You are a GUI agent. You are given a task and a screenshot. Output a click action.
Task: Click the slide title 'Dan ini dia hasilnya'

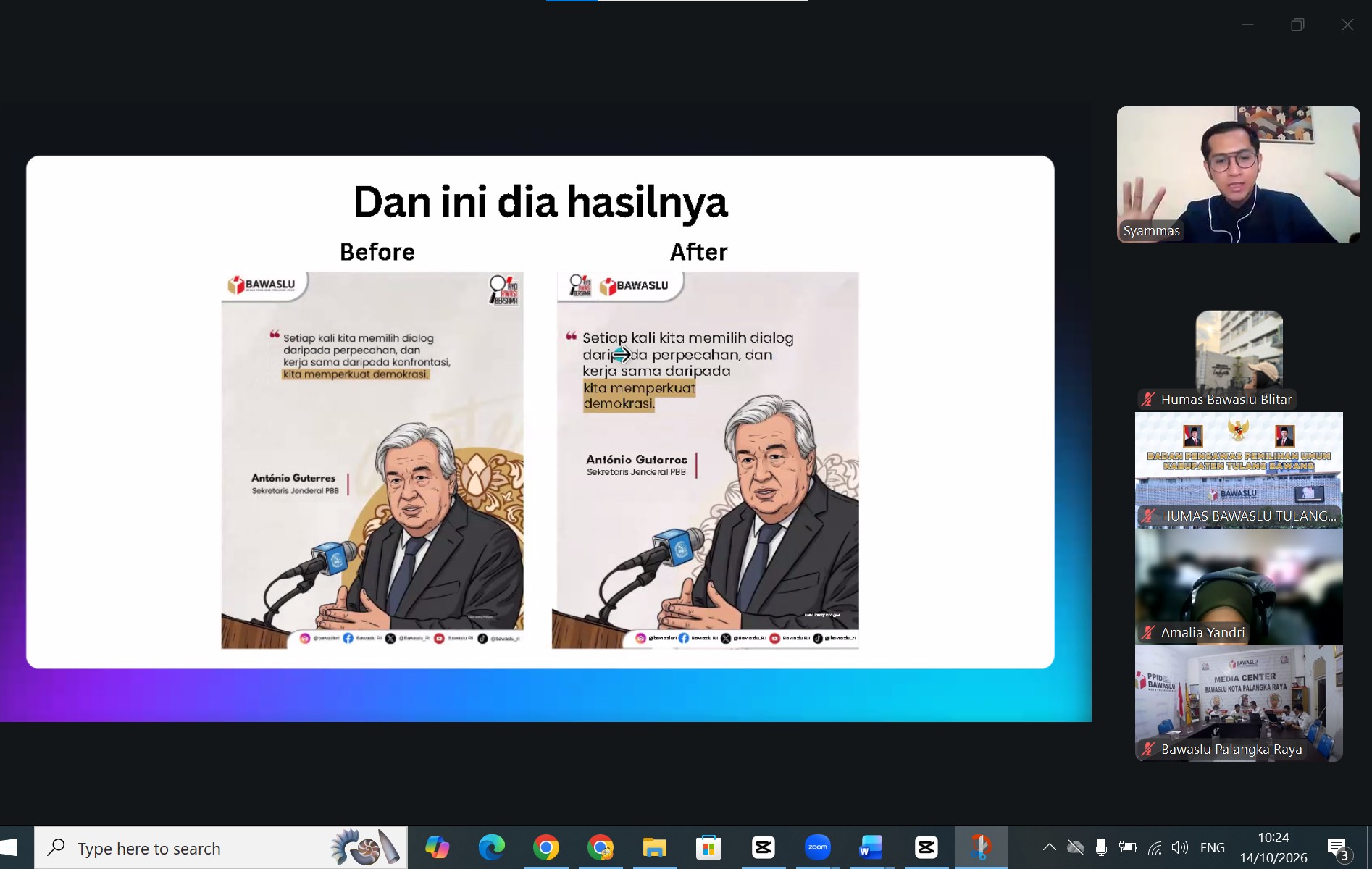click(x=540, y=202)
